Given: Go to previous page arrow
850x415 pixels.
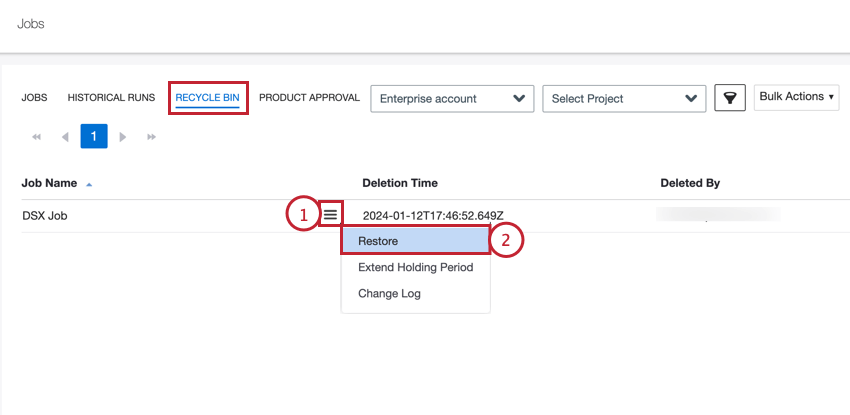Looking at the screenshot, I should point(65,136).
